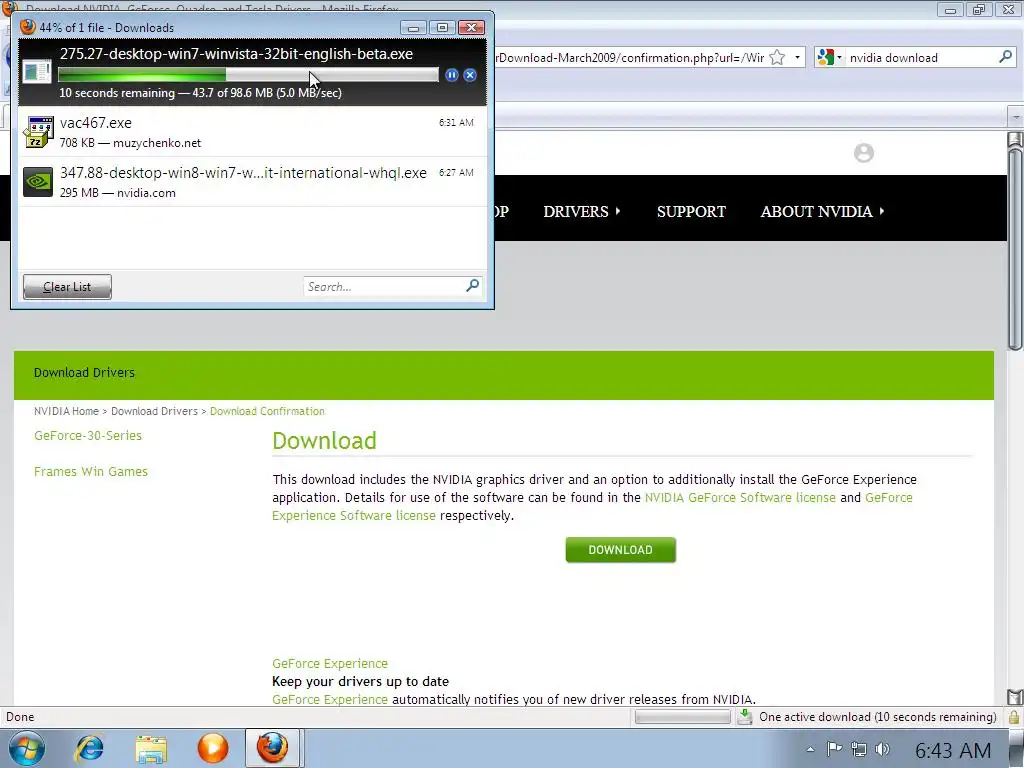Click the network tray icon
Screen dimensions: 1024x768
859,749
